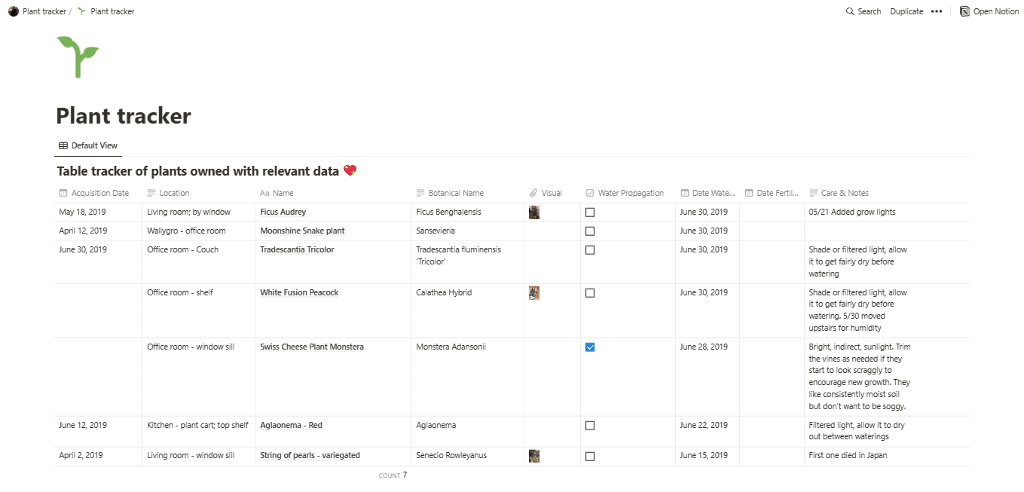Uncheck Water Propagation for Swiss Cheese Plant
This screenshot has height=492, width=1024.
click(590, 347)
